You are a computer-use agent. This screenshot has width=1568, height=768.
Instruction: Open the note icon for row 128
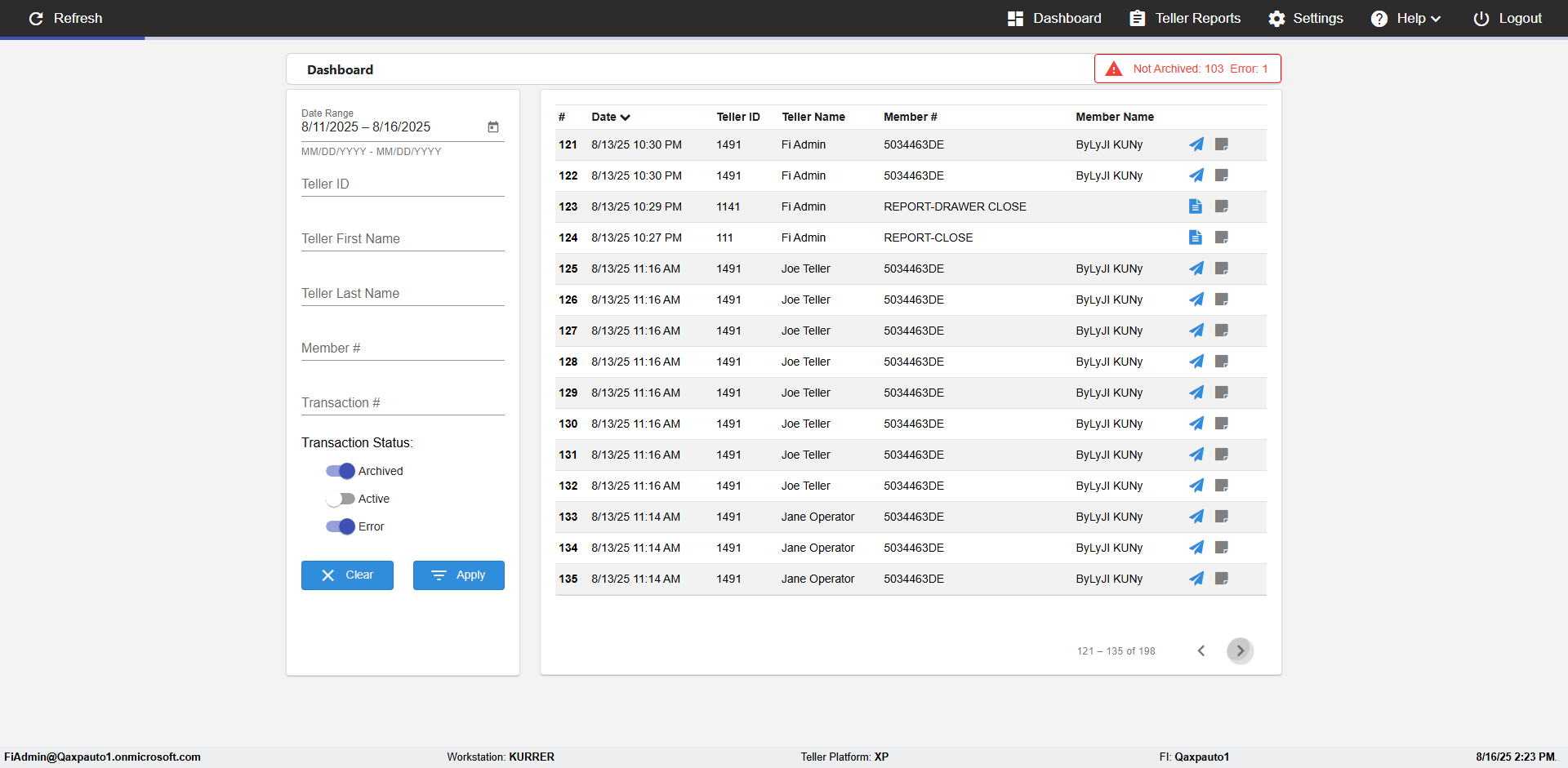1222,362
